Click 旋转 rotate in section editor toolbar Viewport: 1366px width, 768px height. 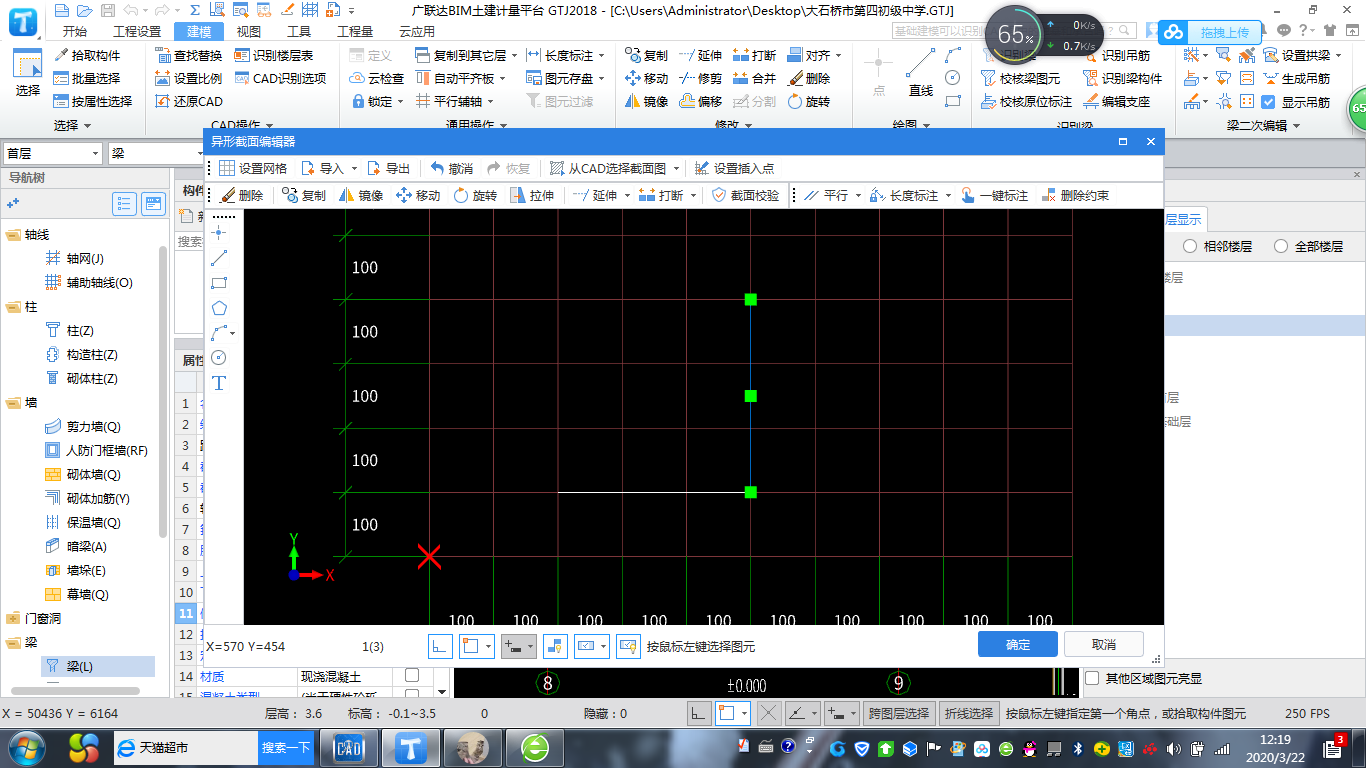(x=475, y=195)
